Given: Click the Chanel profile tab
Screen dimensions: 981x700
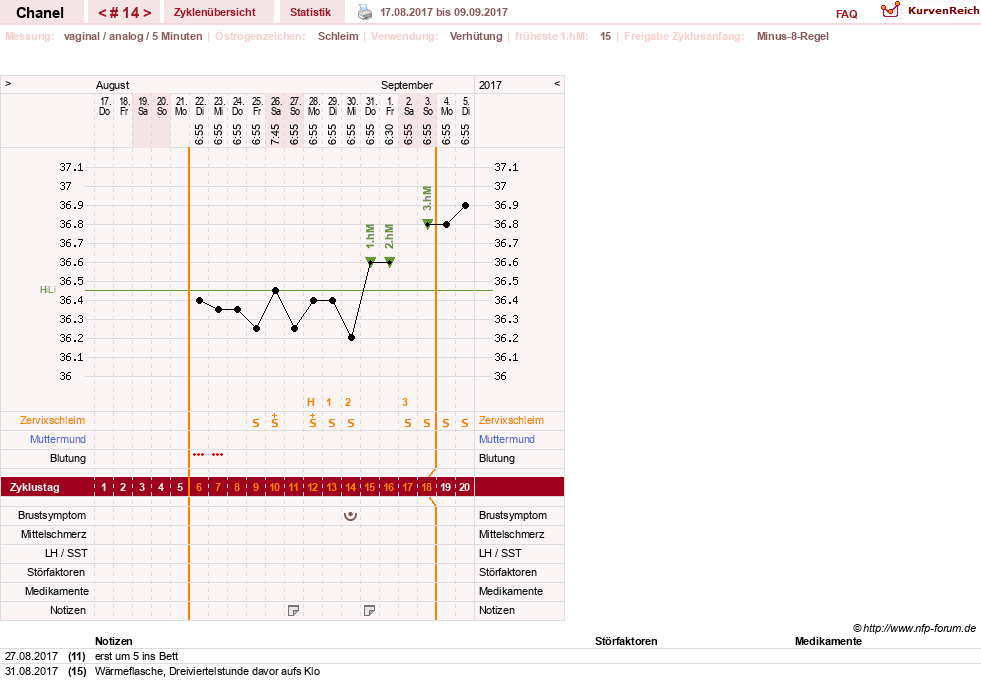Looking at the screenshot, I should 40,13.
